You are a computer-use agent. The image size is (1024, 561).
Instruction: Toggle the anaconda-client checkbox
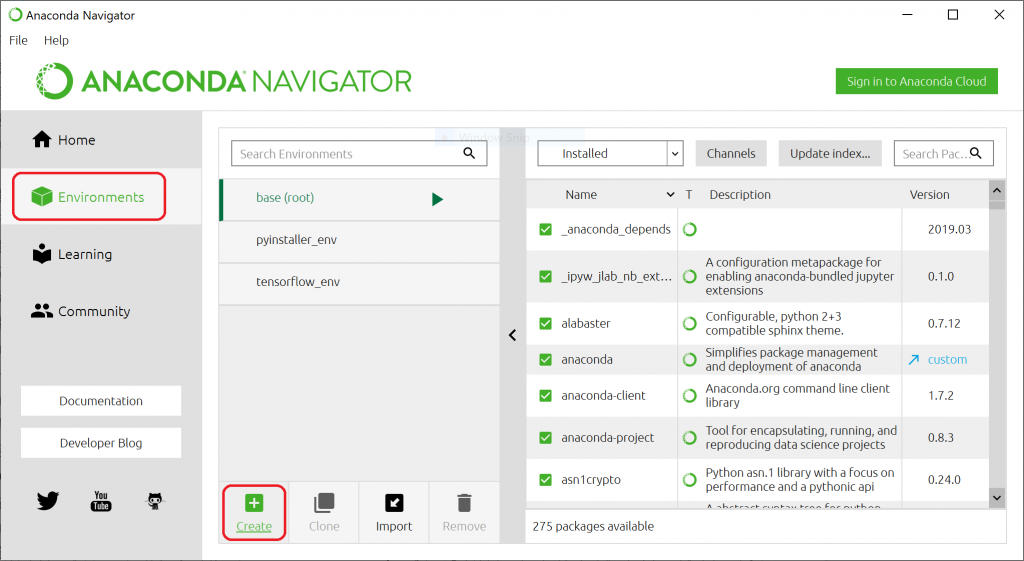point(545,395)
